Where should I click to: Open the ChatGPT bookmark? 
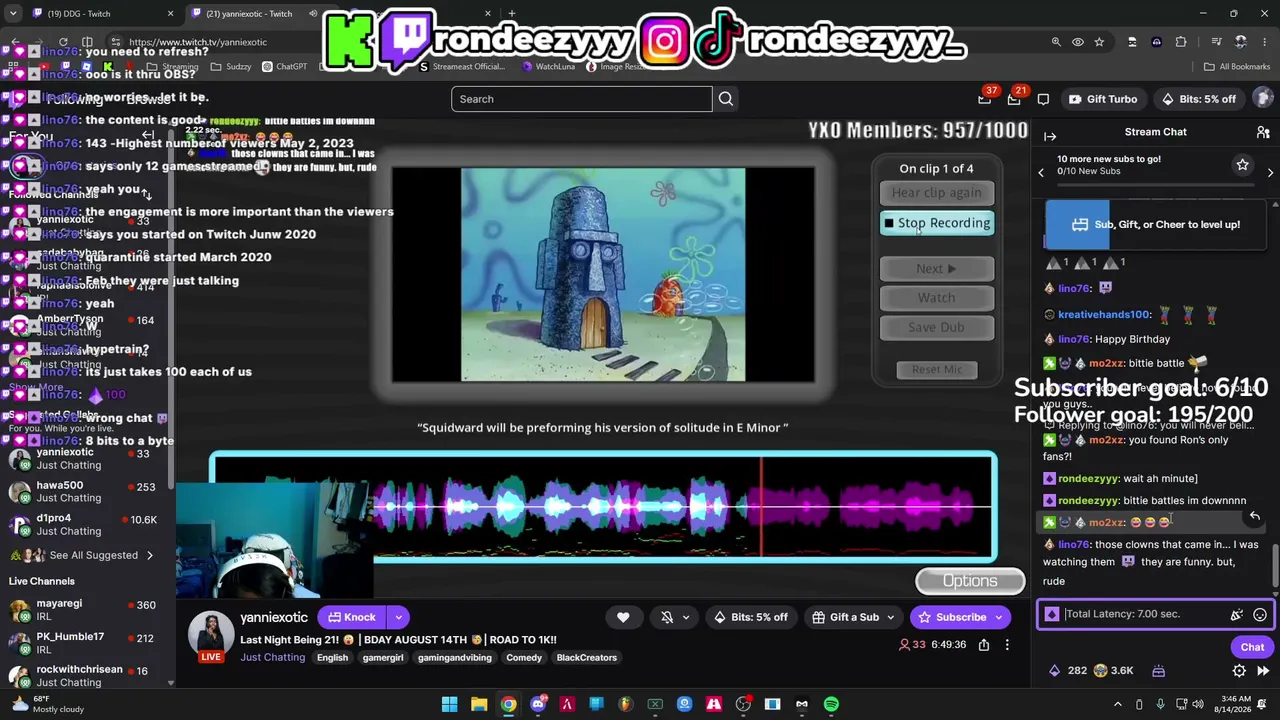coord(284,67)
